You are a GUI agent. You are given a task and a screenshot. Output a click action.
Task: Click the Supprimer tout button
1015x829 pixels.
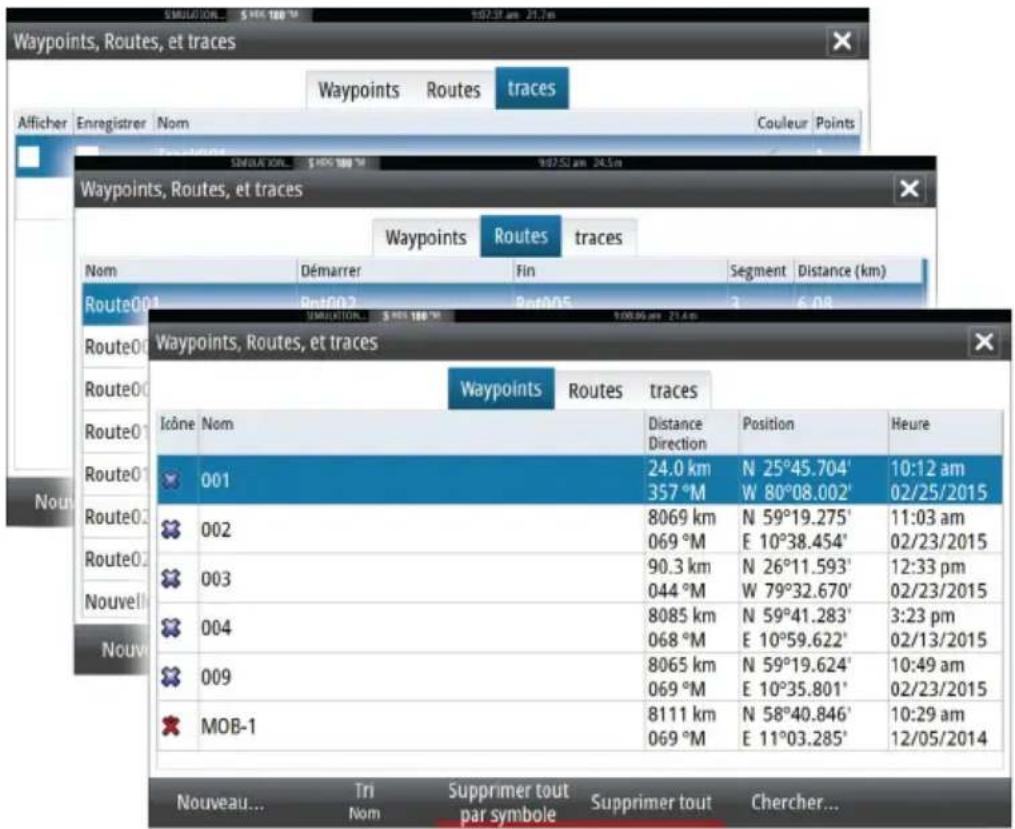(x=651, y=803)
